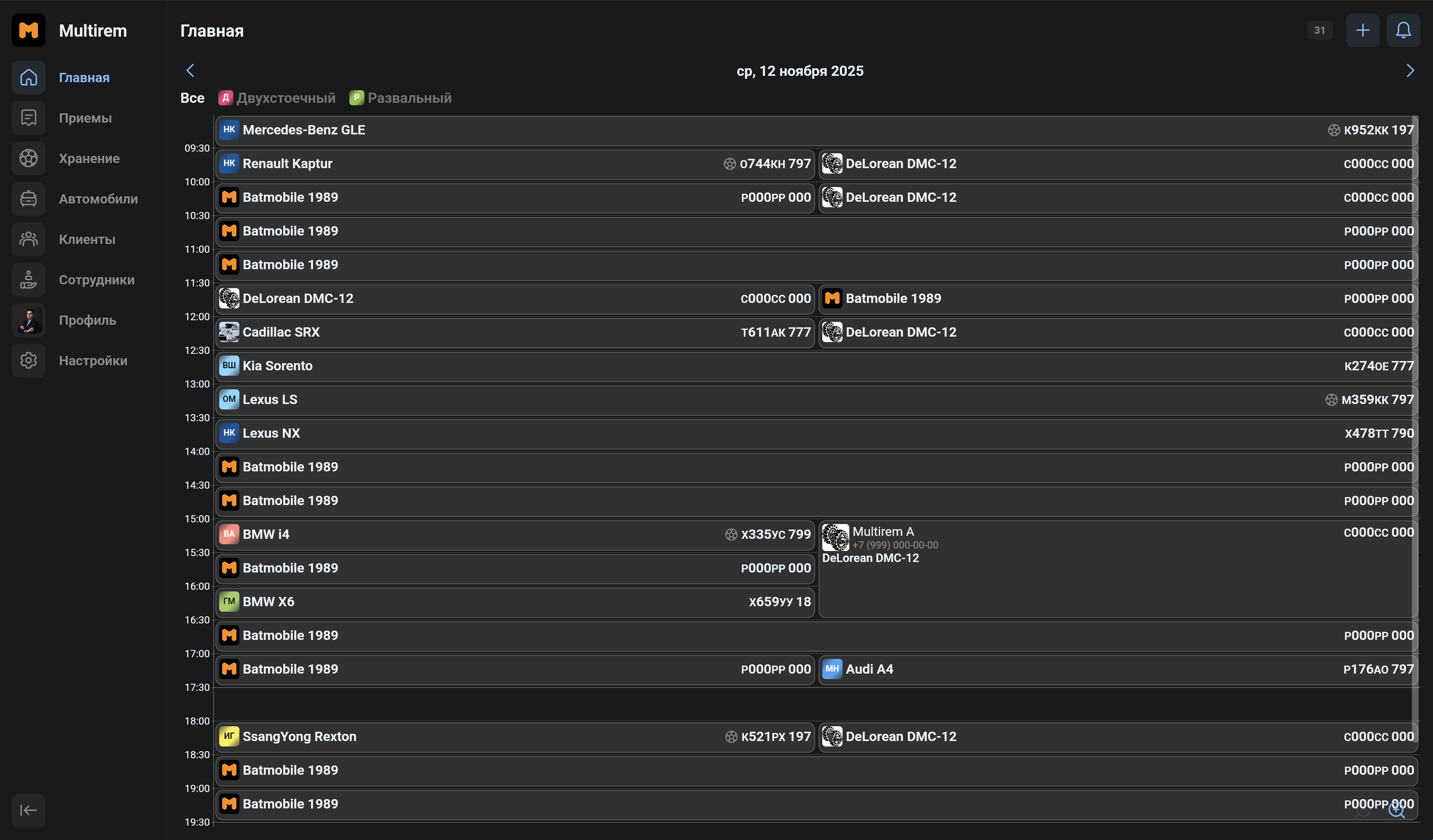
Task: Click the magnifier zoom icon at bottom right
Action: coord(1396,810)
